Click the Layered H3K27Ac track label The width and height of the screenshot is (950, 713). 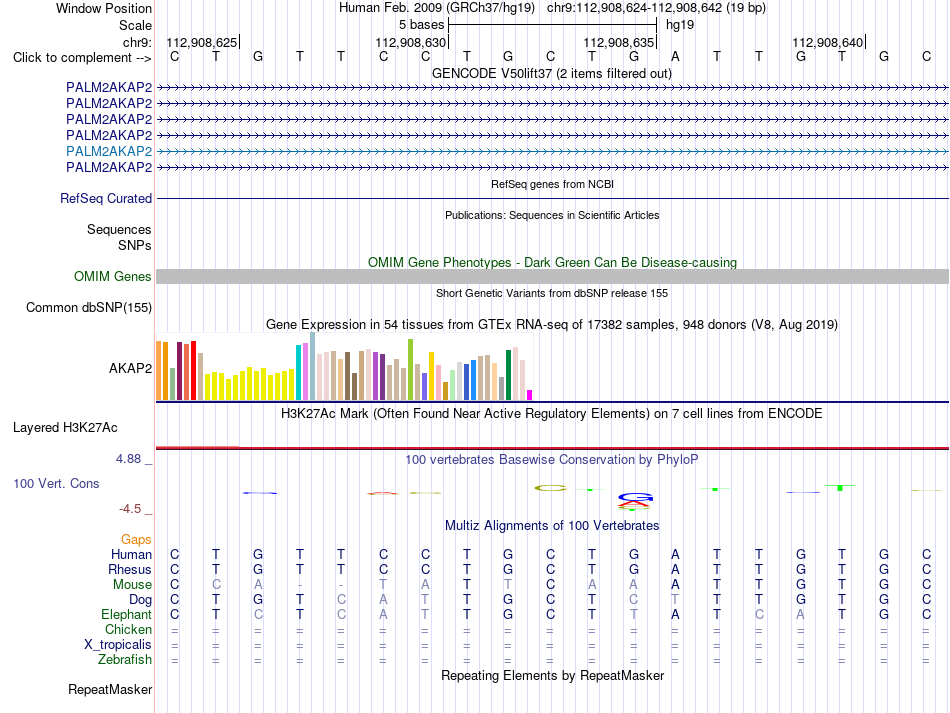pos(65,428)
